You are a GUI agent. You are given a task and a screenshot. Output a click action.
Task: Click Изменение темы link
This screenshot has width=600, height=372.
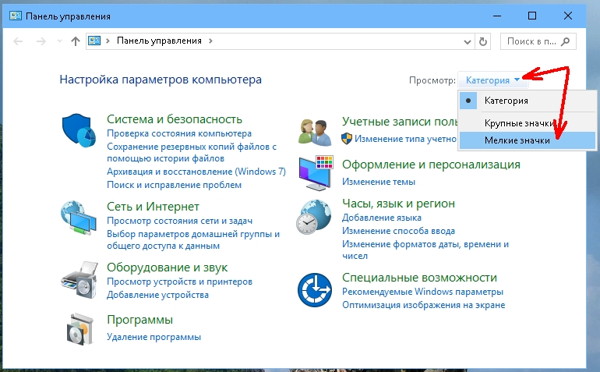point(378,182)
